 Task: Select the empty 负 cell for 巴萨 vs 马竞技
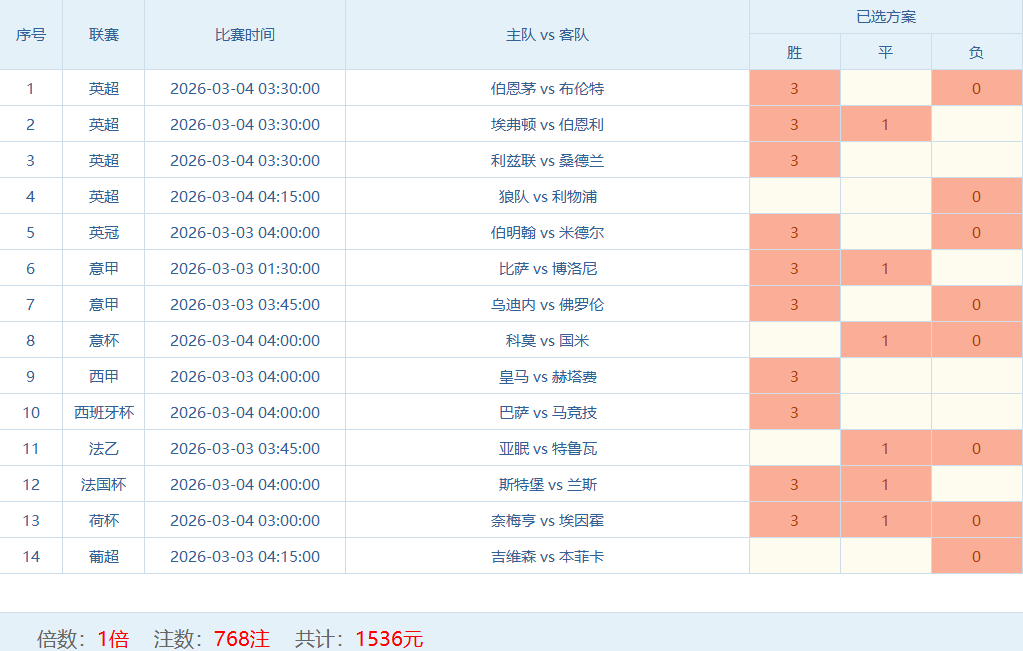(976, 412)
